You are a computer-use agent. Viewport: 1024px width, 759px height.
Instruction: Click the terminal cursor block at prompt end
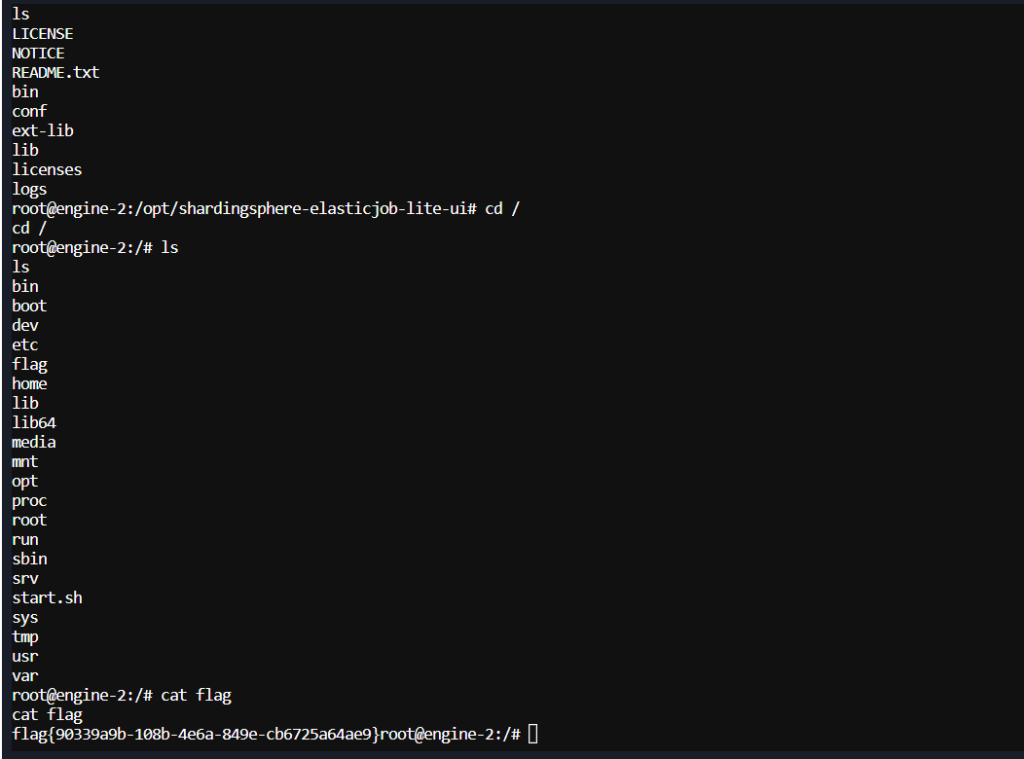tap(533, 734)
